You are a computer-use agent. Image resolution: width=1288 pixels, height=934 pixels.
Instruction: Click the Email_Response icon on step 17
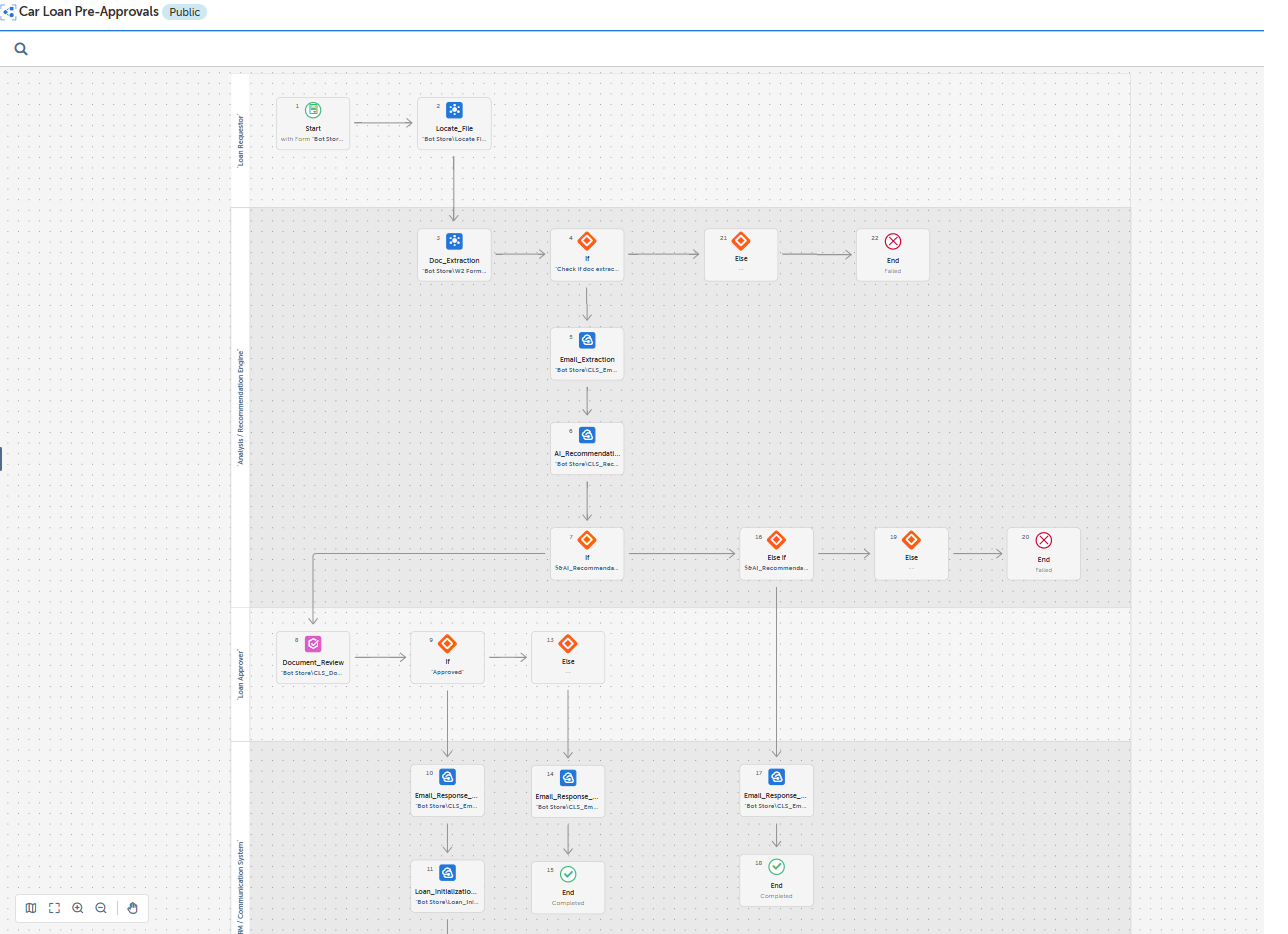click(776, 777)
